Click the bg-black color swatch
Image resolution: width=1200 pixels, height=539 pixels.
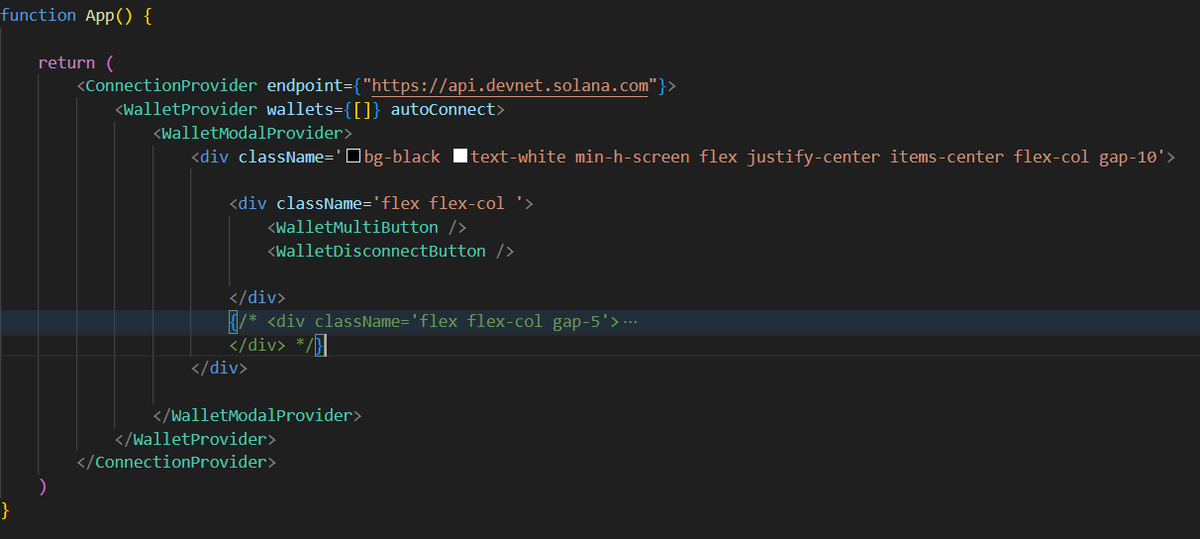(x=353, y=157)
